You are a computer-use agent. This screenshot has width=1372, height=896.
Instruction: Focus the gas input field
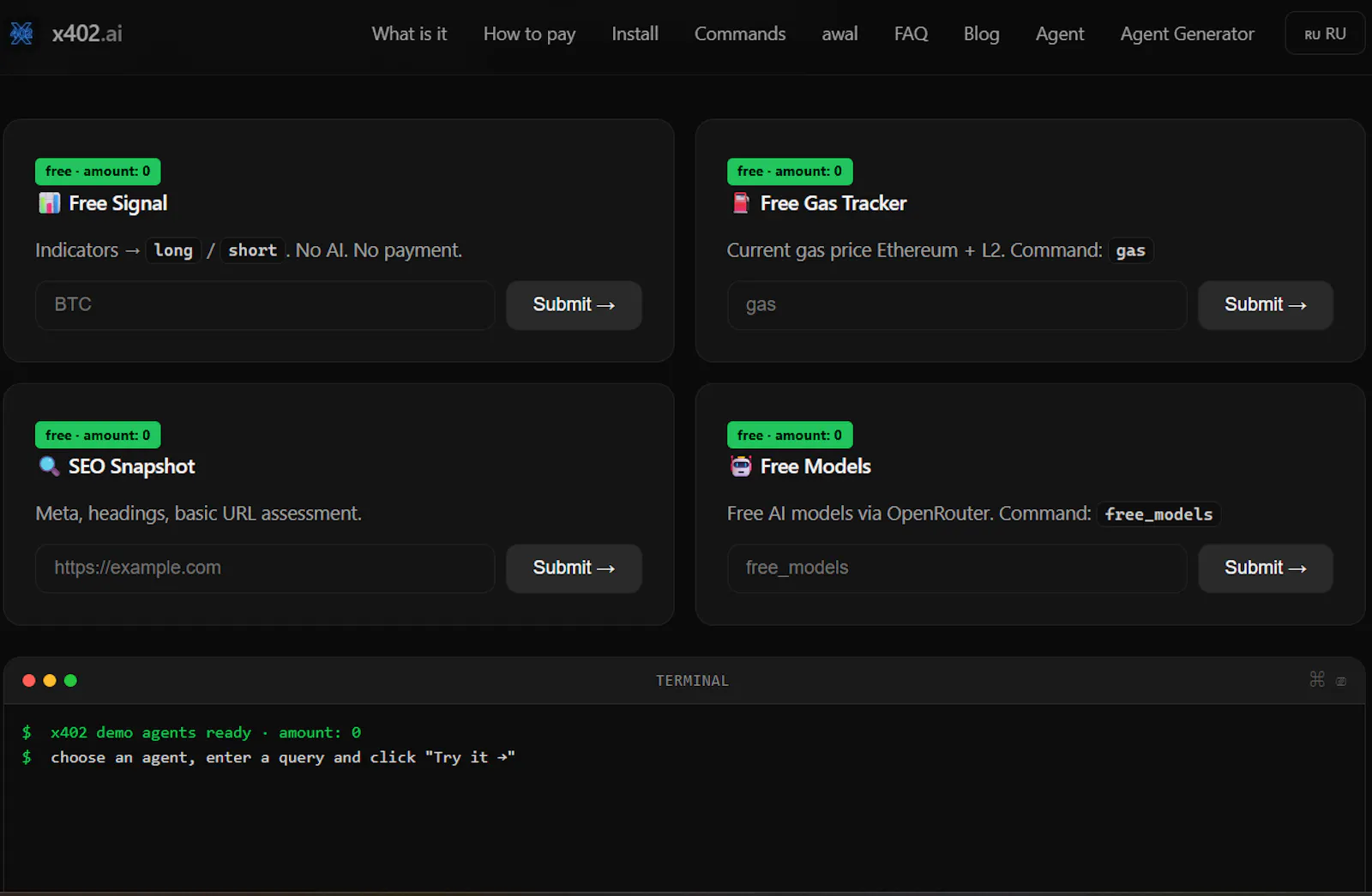pyautogui.click(x=957, y=305)
